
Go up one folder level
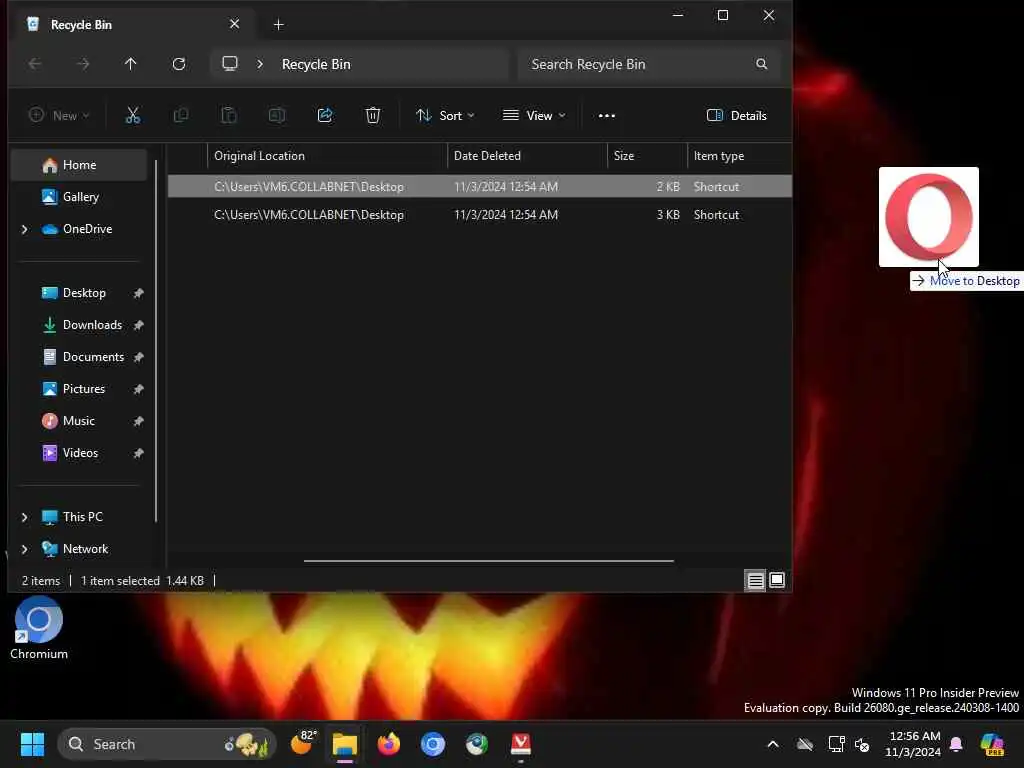pos(131,64)
